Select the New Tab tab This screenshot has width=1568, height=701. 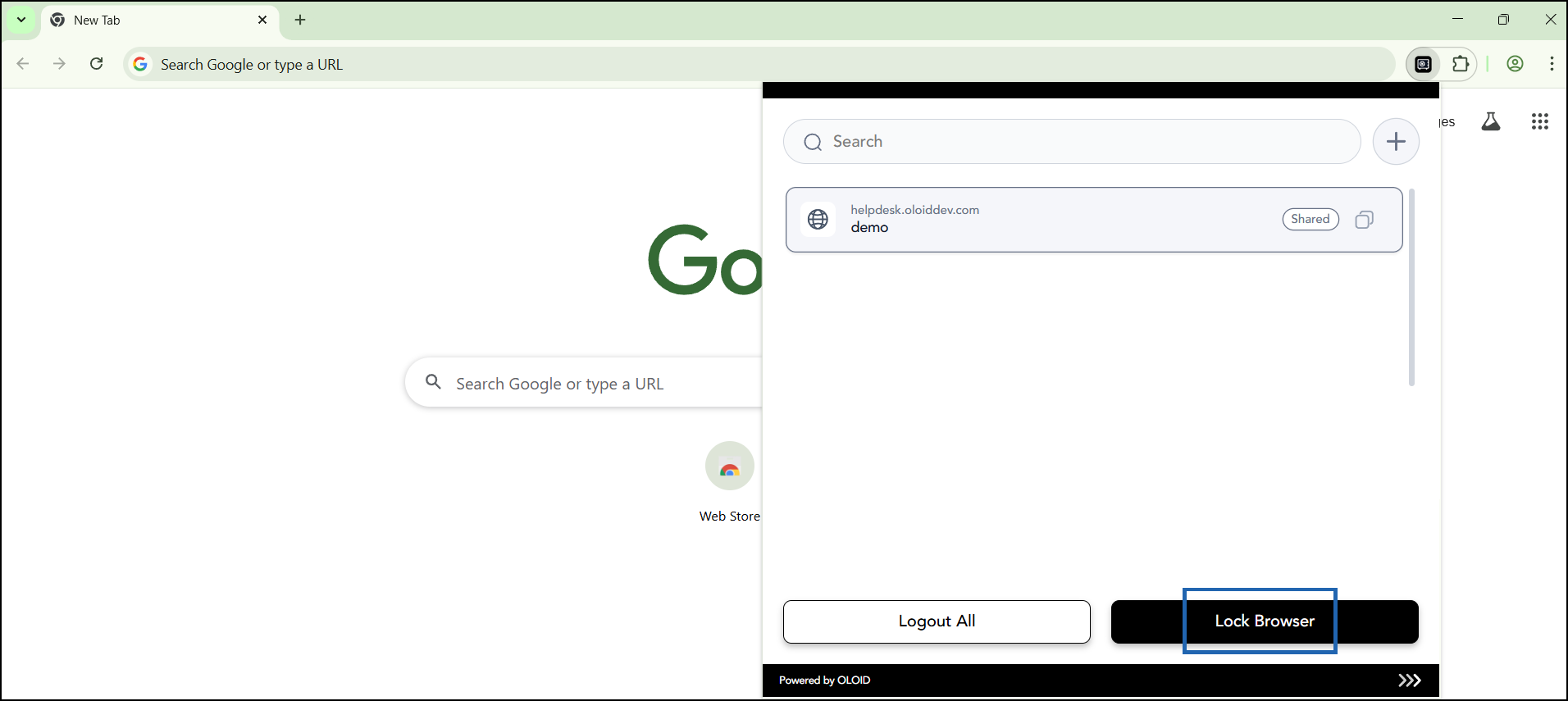coord(160,20)
